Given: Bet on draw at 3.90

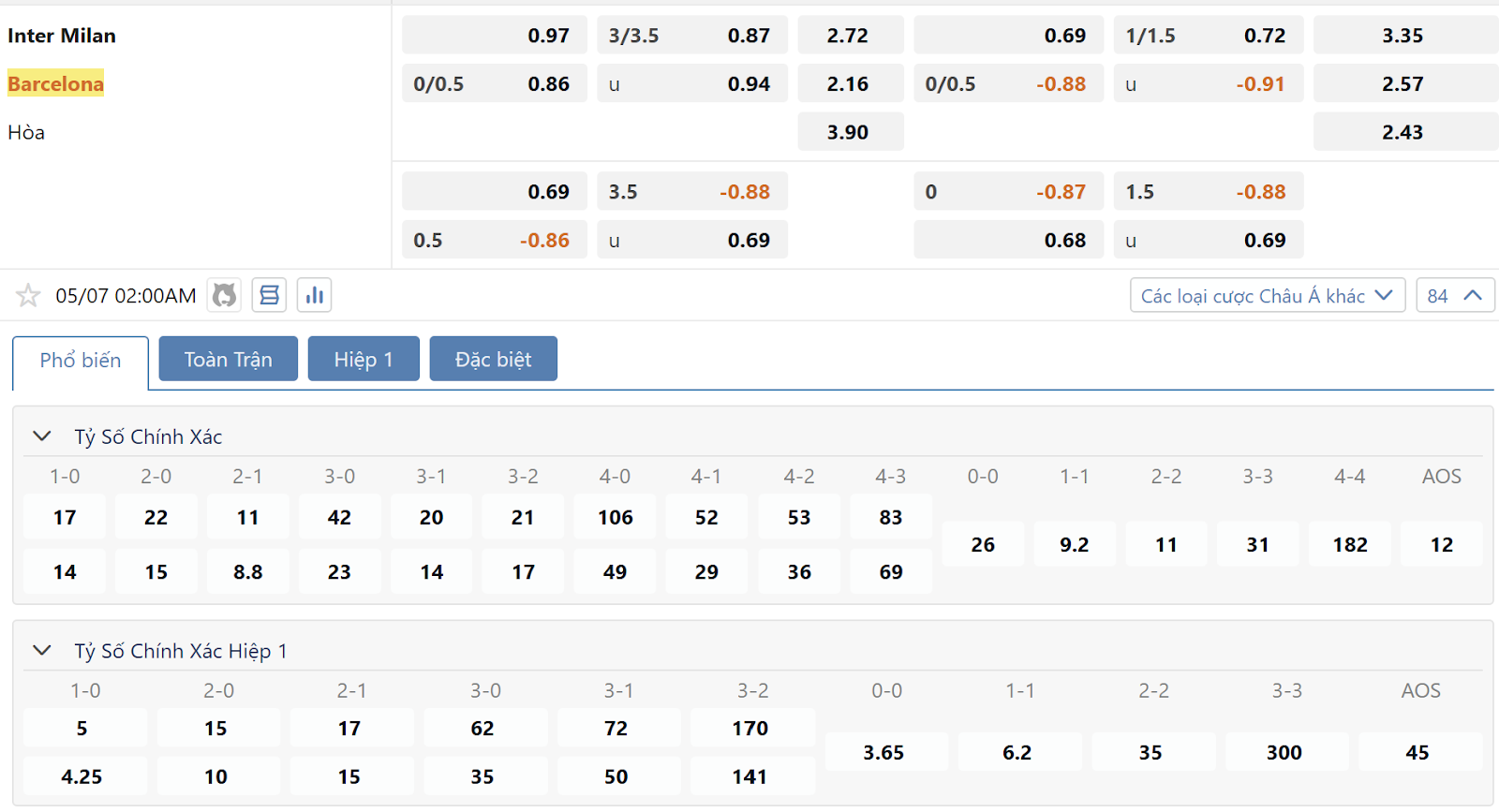Looking at the screenshot, I should coord(851,132).
